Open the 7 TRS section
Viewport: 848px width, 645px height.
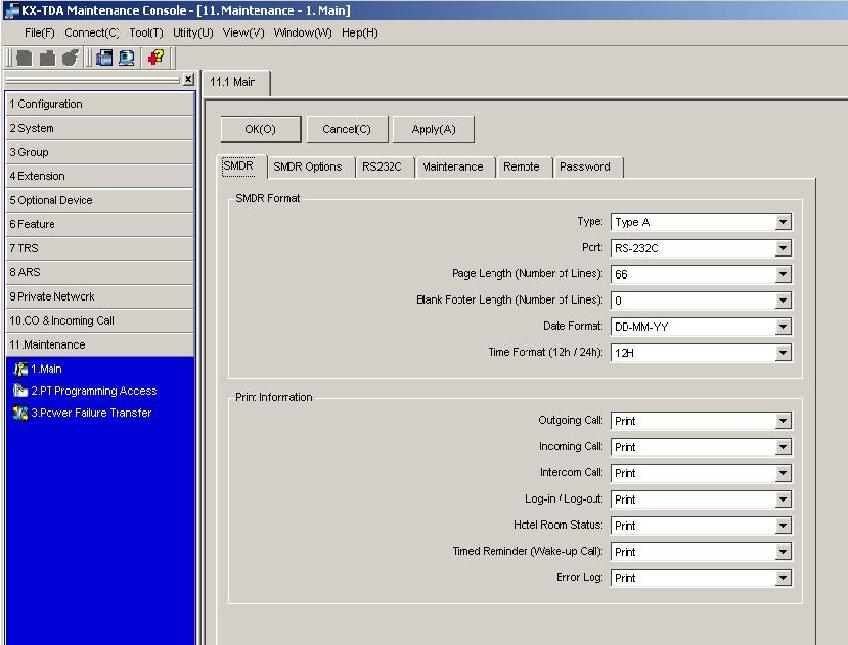100,248
